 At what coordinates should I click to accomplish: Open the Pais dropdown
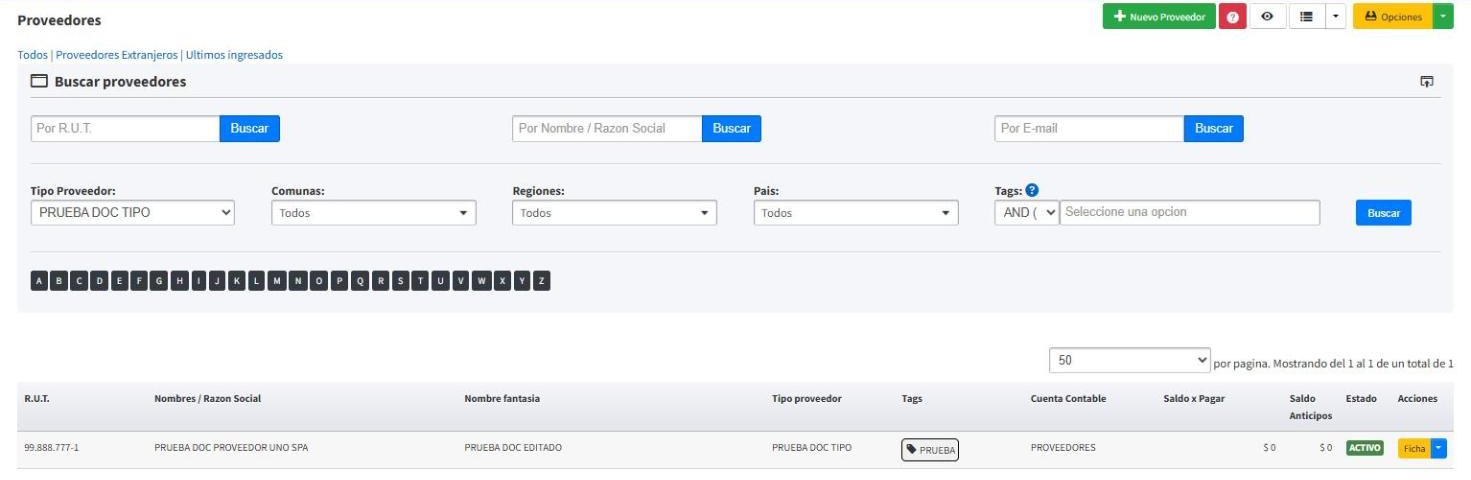pyautogui.click(x=856, y=213)
